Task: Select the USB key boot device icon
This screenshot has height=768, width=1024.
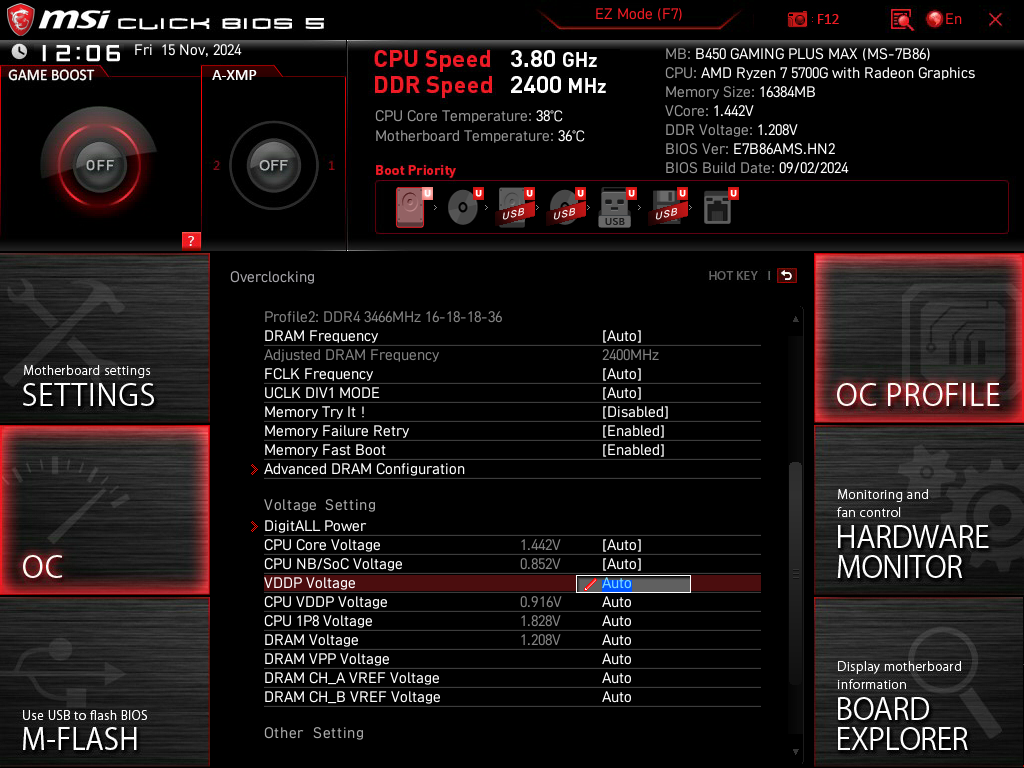Action: (x=616, y=208)
